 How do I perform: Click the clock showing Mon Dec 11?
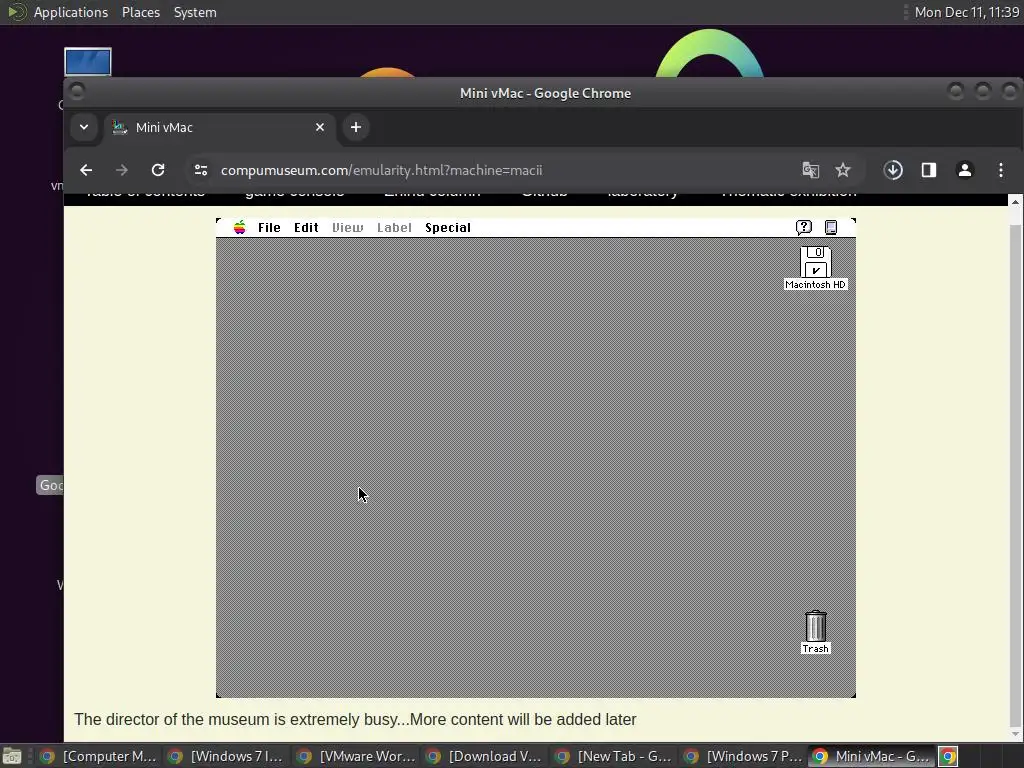click(967, 12)
